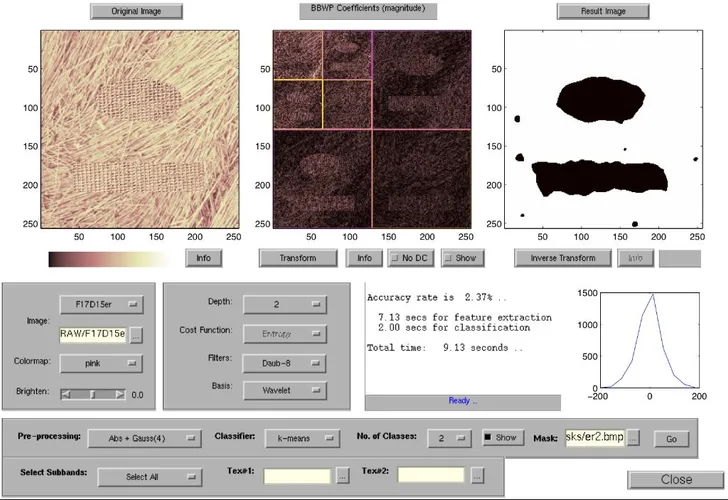The image size is (728, 500).
Task: Open the Pre-processing dropdown Abs + Gauss(4)
Action: (142, 438)
